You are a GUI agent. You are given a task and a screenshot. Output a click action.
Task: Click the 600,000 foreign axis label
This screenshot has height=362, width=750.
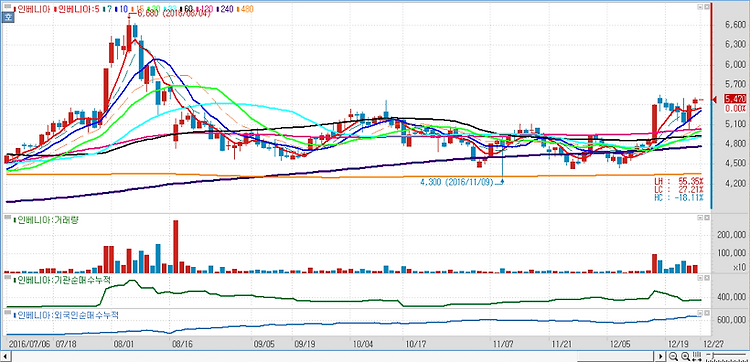click(x=732, y=319)
